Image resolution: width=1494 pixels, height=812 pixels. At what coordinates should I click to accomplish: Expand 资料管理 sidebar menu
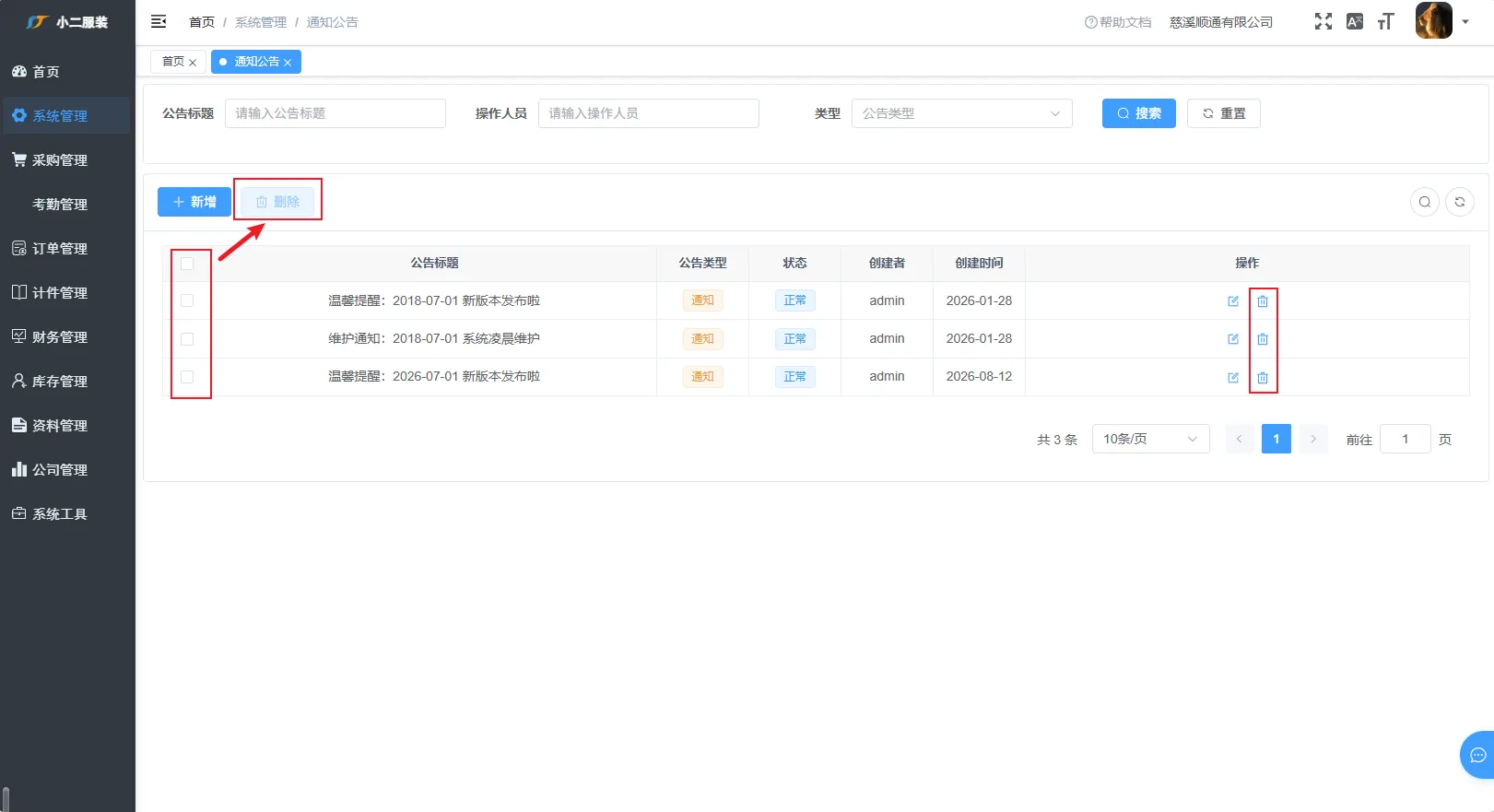[x=67, y=426]
